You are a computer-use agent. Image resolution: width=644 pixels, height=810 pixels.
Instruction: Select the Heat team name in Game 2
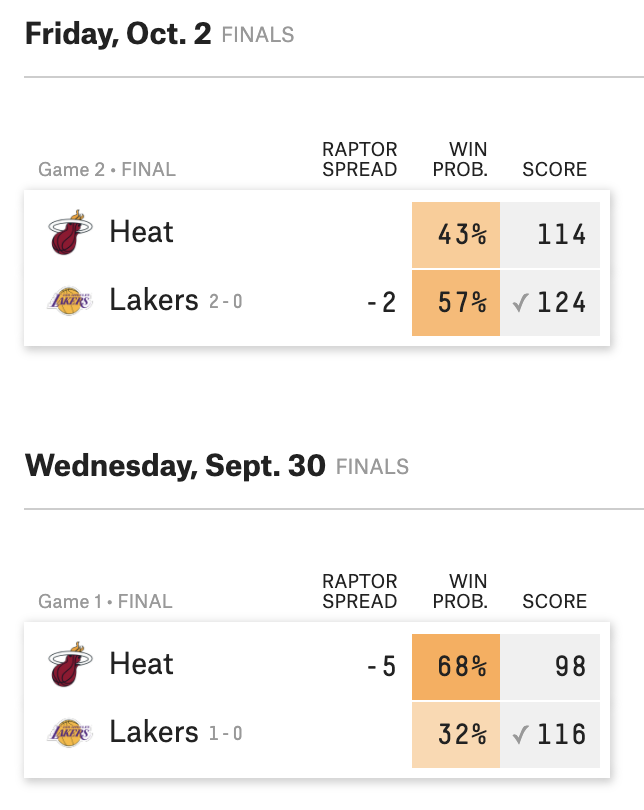141,232
